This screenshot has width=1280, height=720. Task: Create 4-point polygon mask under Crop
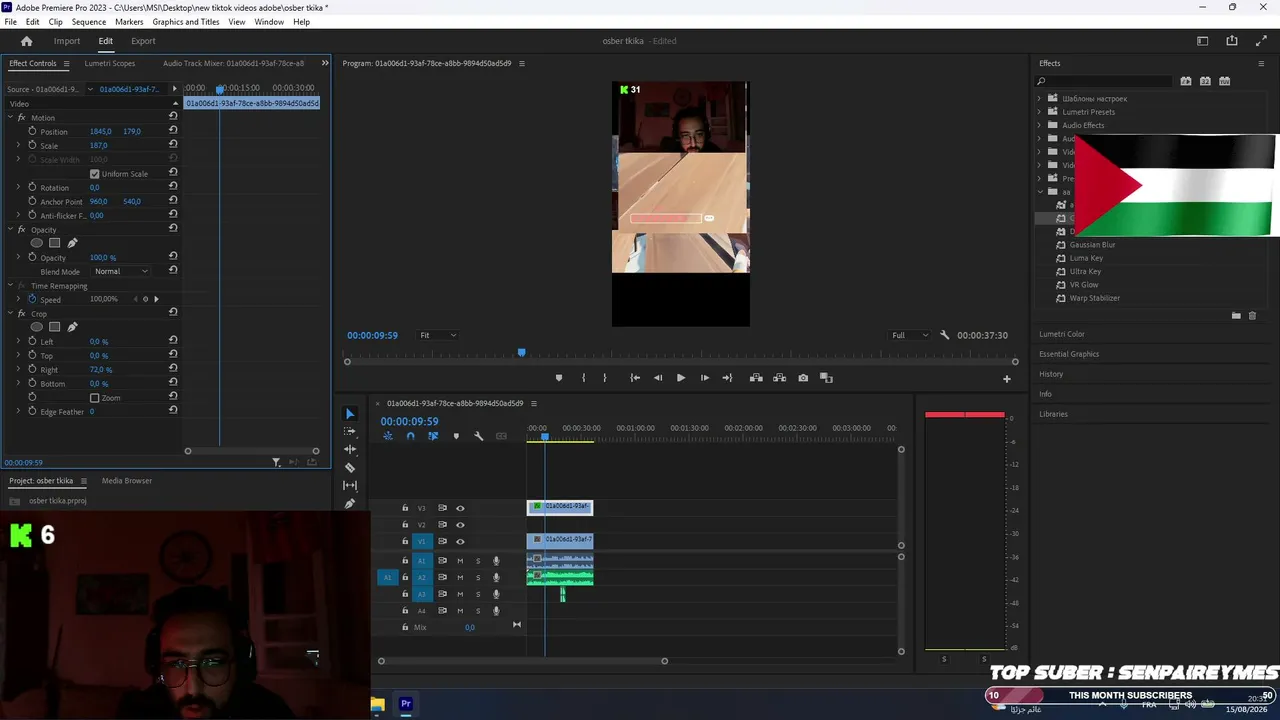pyautogui.click(x=55, y=327)
